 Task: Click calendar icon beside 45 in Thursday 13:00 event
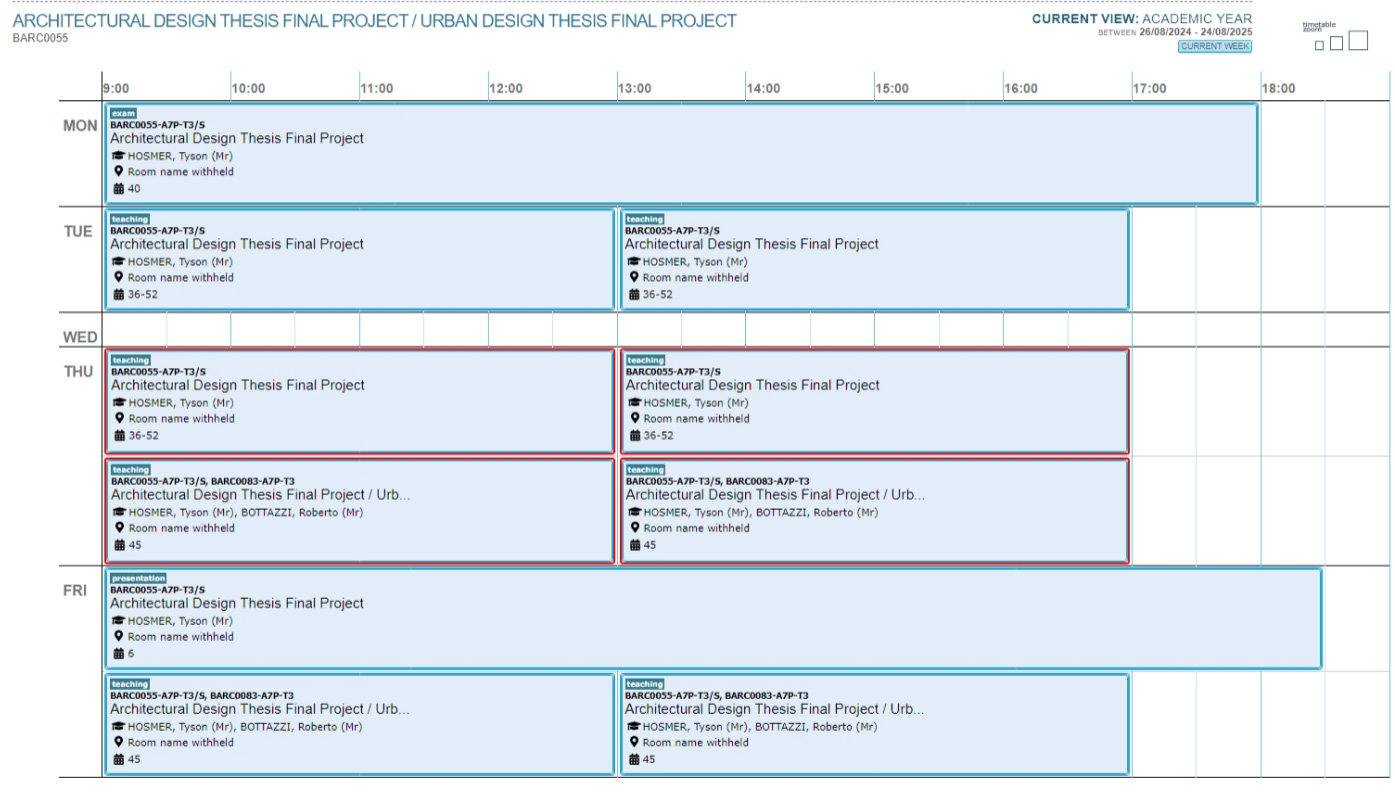[634, 545]
